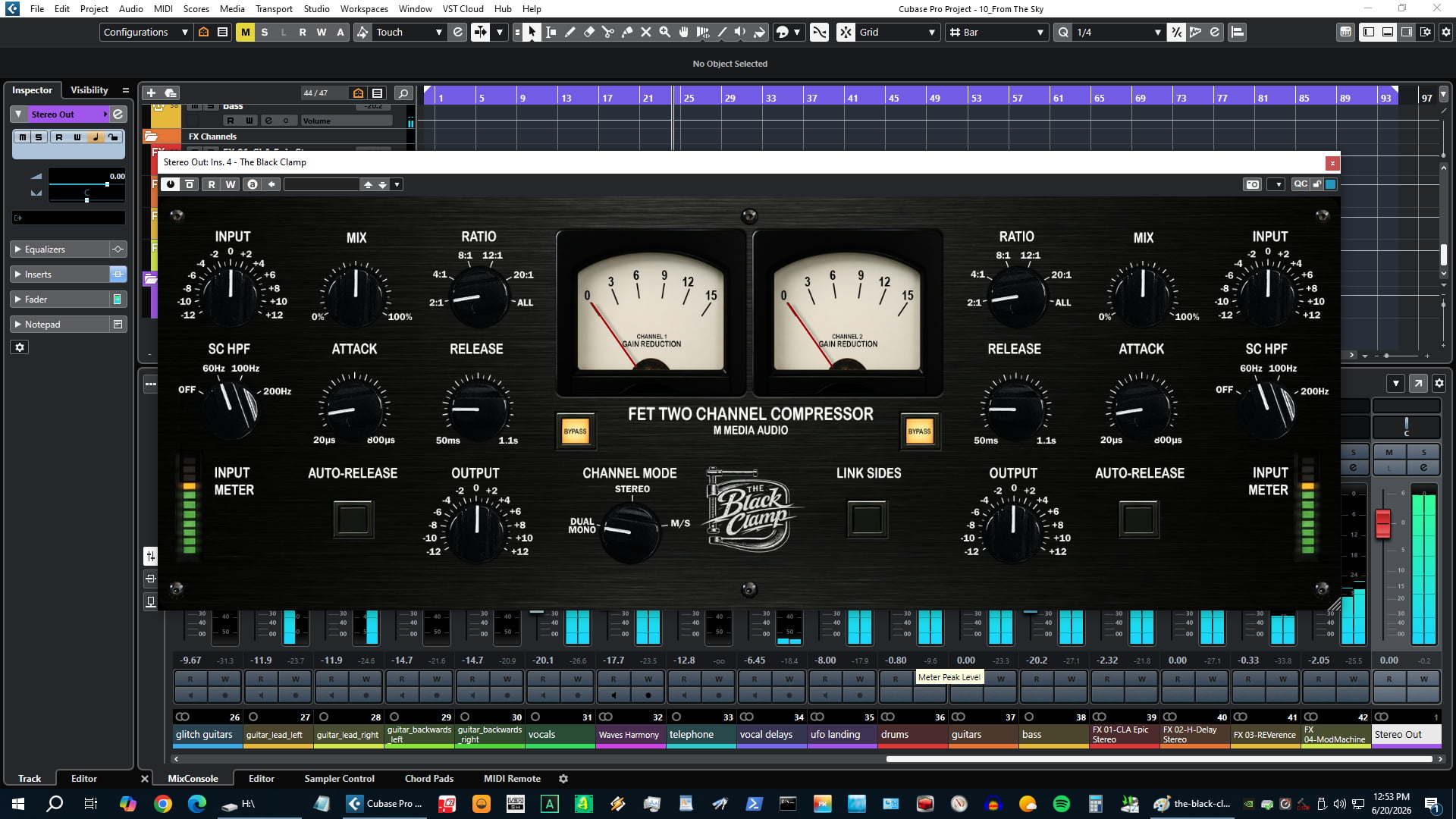Open the Workspaces menu
1456x819 pixels.
[364, 8]
